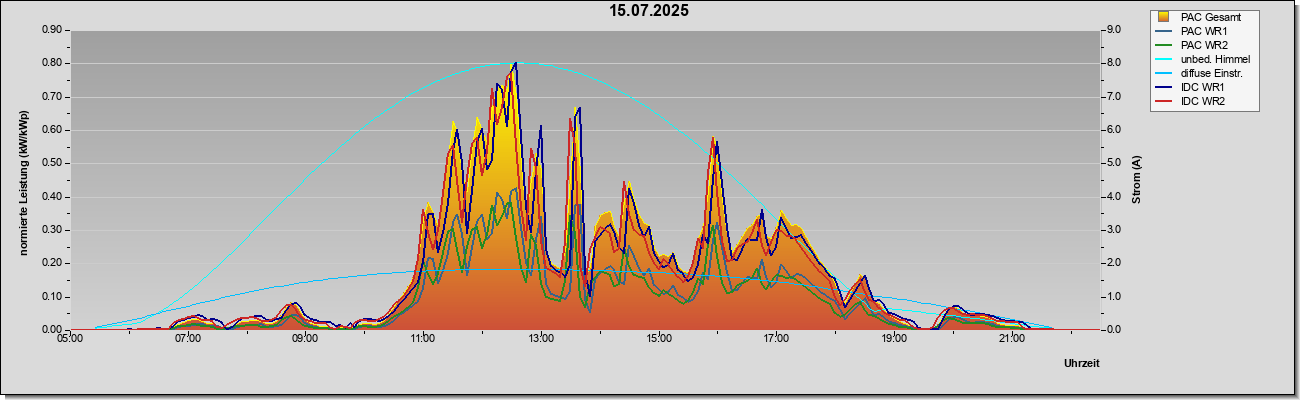Click the PAC Gesamt orange legend swatch
The height and width of the screenshot is (400, 1300).
pyautogui.click(x=1164, y=17)
